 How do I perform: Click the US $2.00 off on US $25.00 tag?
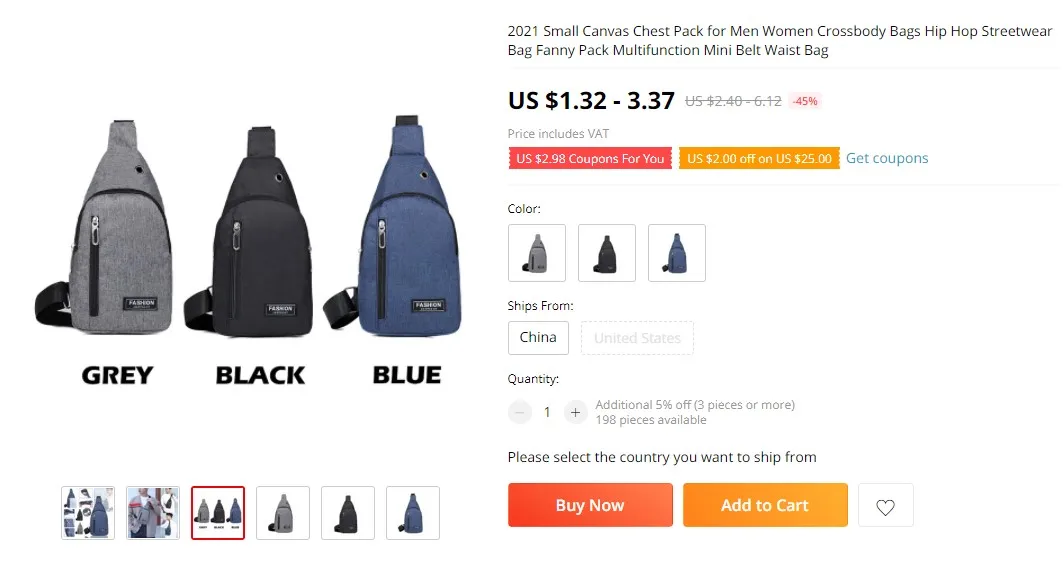tap(759, 159)
